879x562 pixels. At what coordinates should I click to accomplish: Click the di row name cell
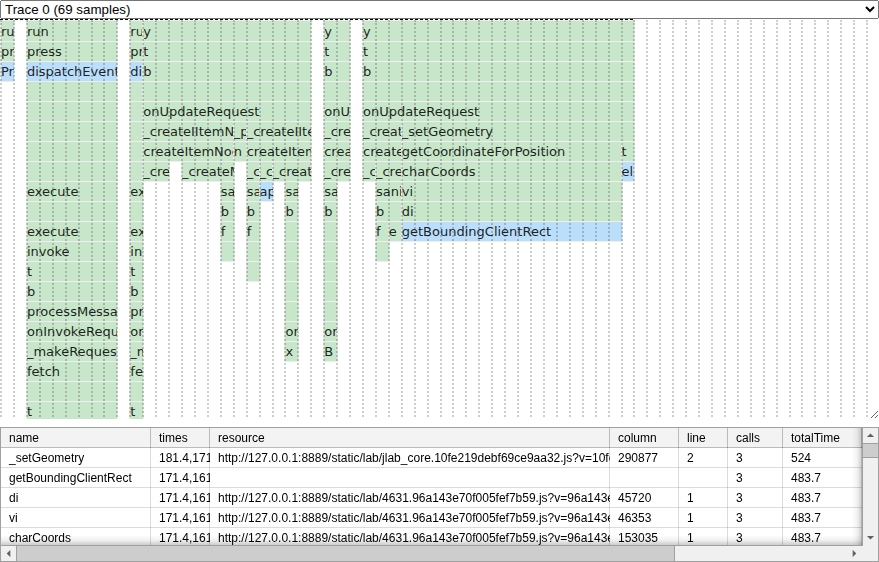coord(75,498)
